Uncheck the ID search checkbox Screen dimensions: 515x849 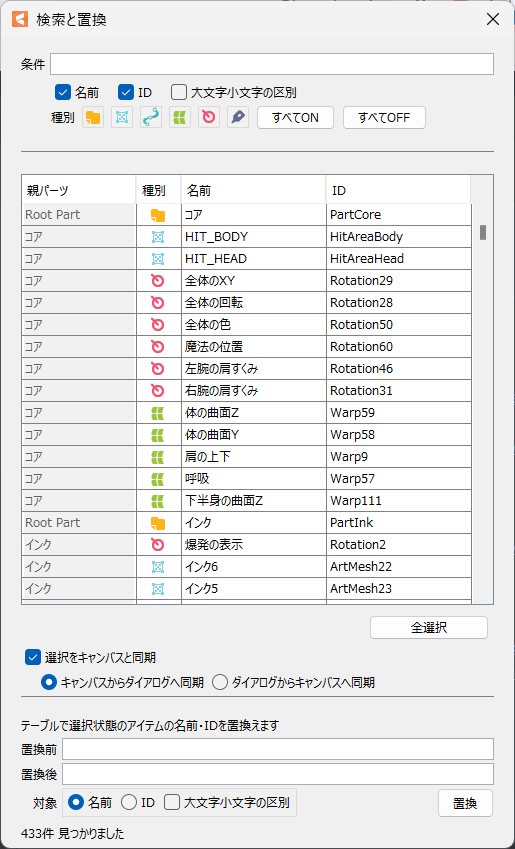(x=126, y=93)
